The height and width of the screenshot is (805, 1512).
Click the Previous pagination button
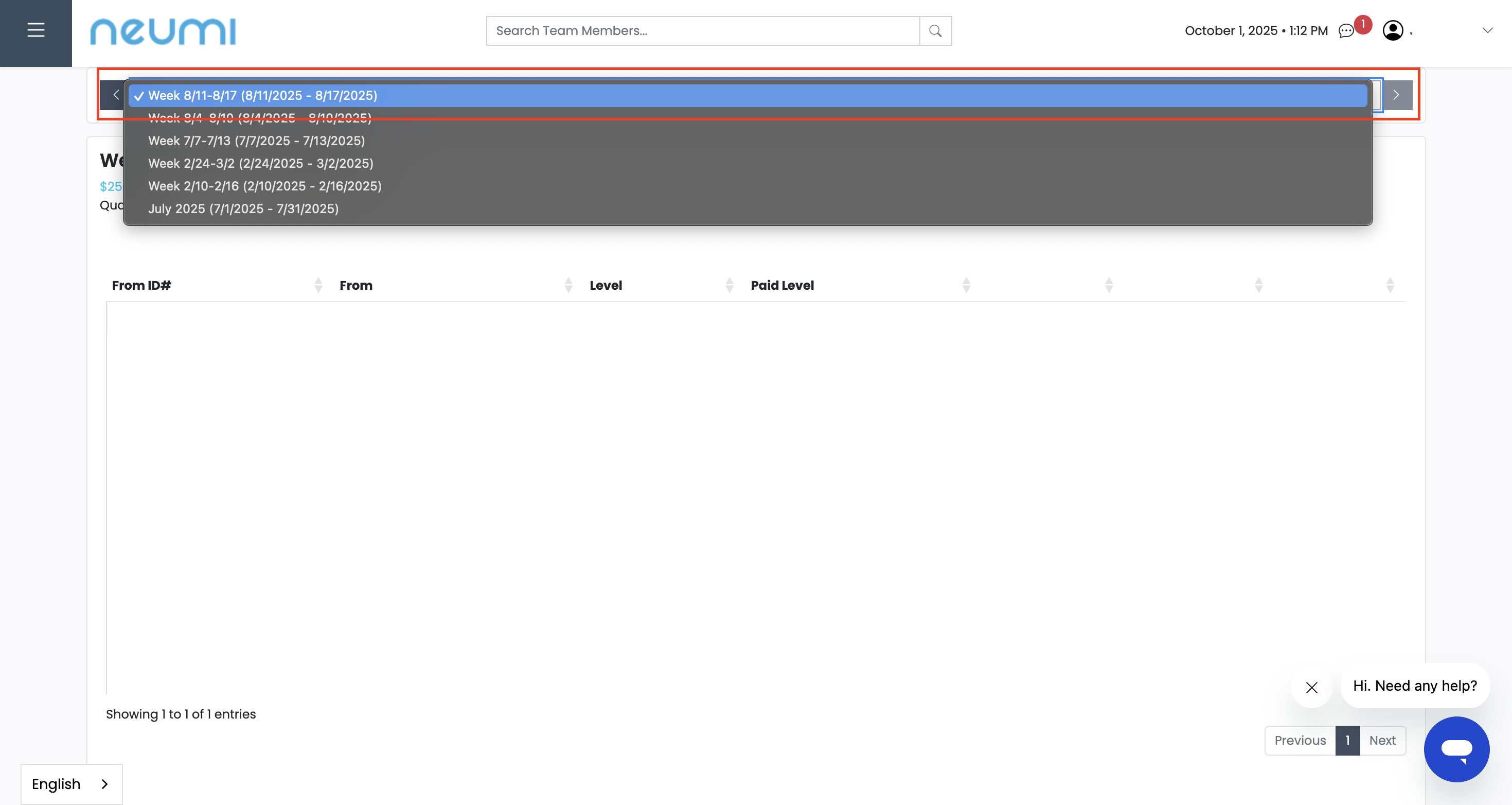pyautogui.click(x=1300, y=741)
